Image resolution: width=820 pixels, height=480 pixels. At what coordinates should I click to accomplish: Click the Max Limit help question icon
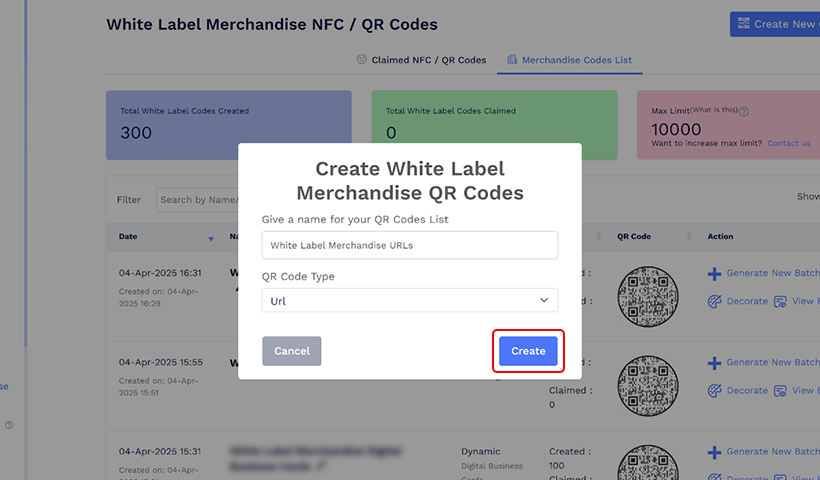pyautogui.click(x=744, y=112)
